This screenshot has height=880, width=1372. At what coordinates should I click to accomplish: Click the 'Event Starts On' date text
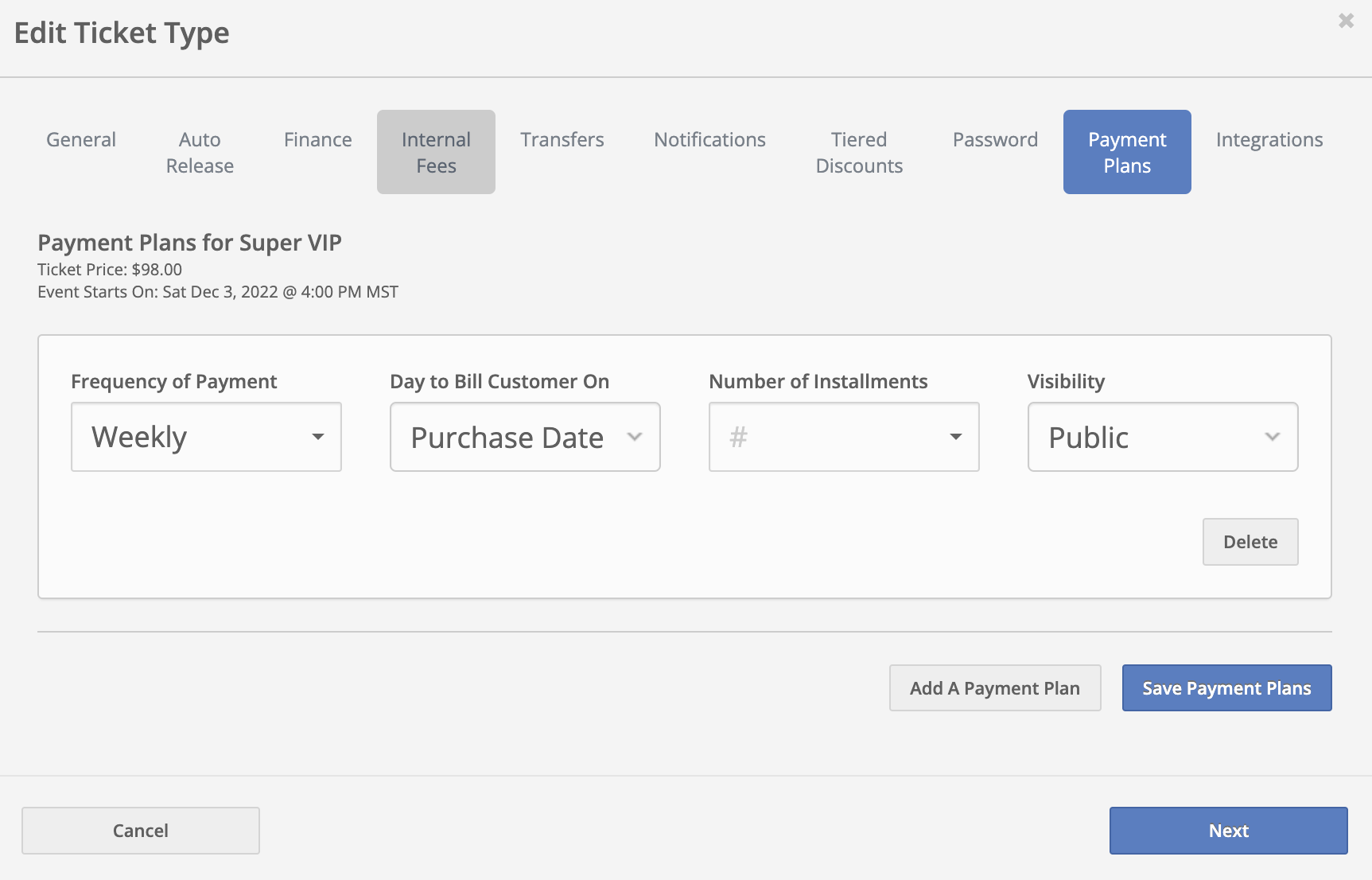click(218, 292)
